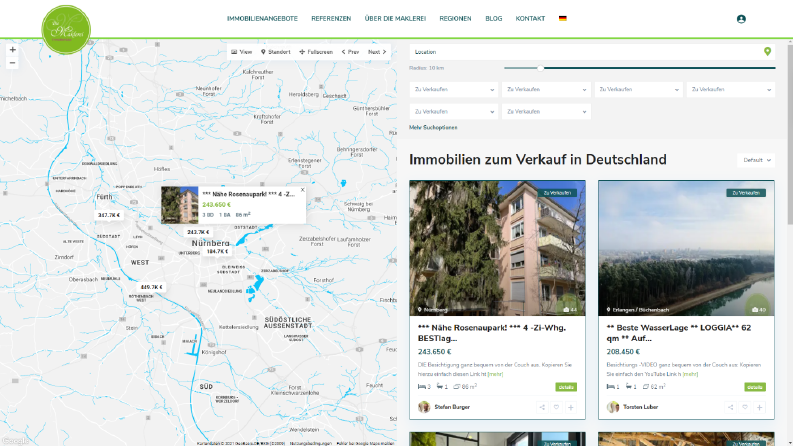
Task: Open Blog menu item
Action: [494, 18]
